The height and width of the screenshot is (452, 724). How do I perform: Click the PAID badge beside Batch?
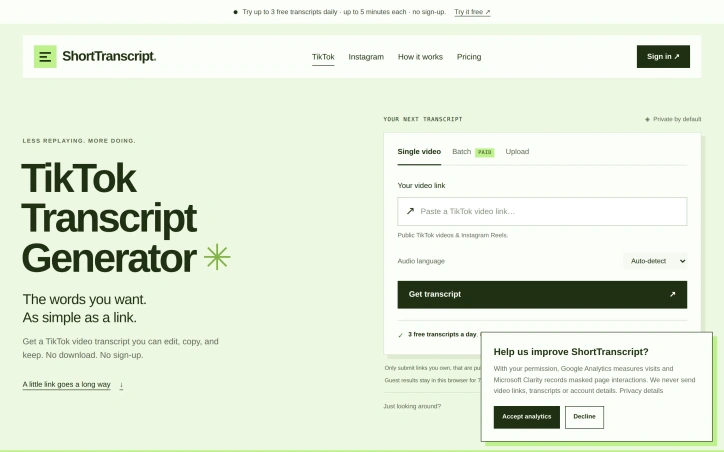pos(484,152)
